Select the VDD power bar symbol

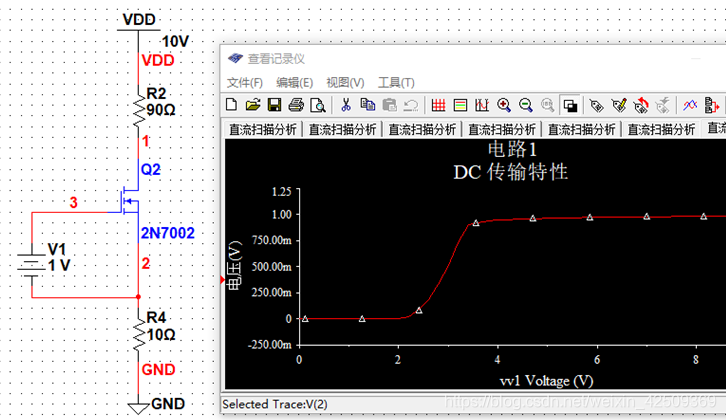coord(138,31)
